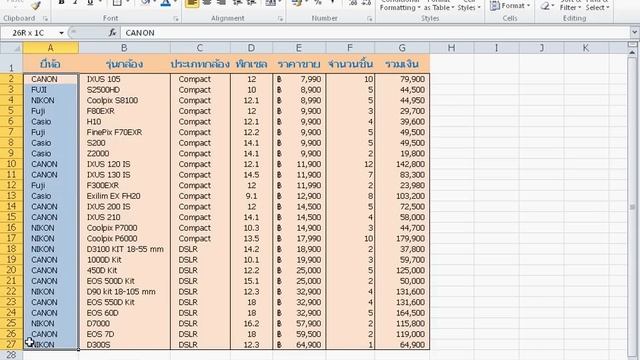Screen dimensions: 640x360
Task: Select column B header
Action: pyautogui.click(x=124, y=48)
